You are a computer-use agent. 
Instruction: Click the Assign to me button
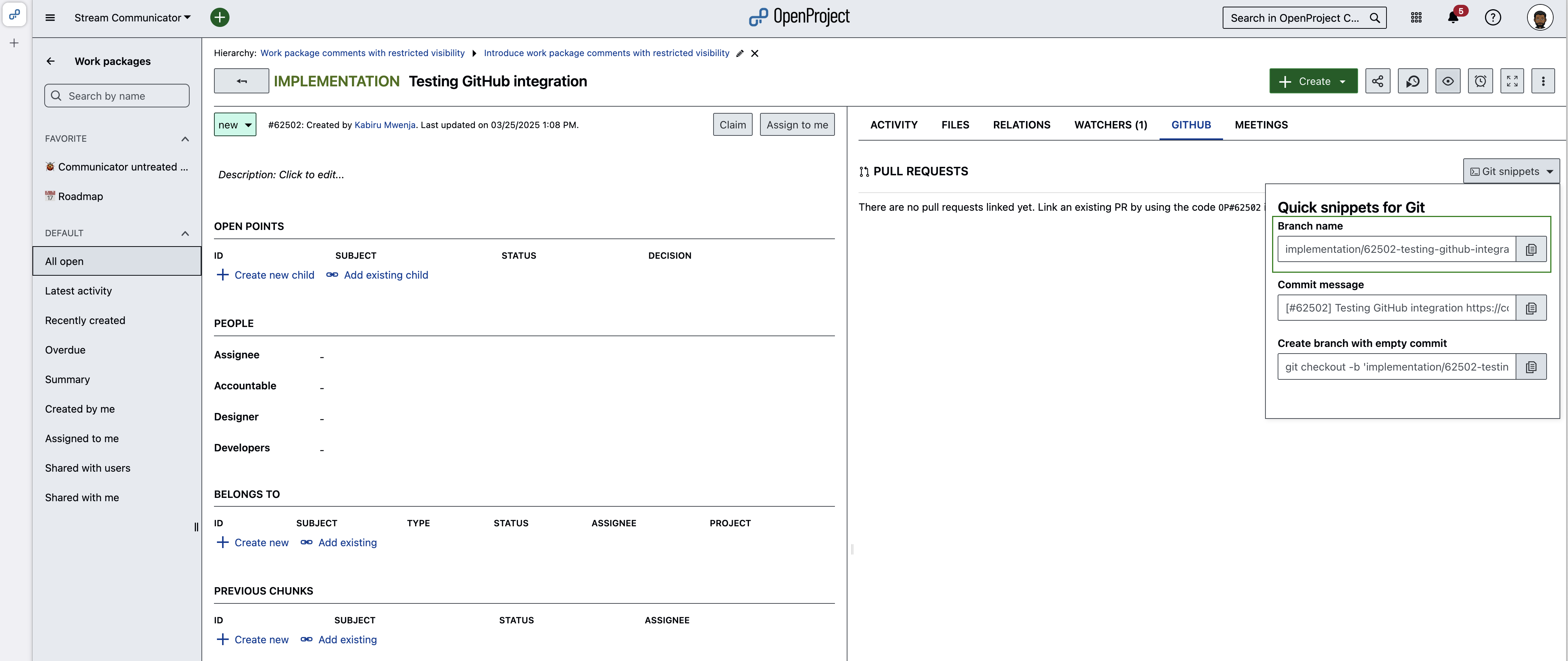pos(797,125)
